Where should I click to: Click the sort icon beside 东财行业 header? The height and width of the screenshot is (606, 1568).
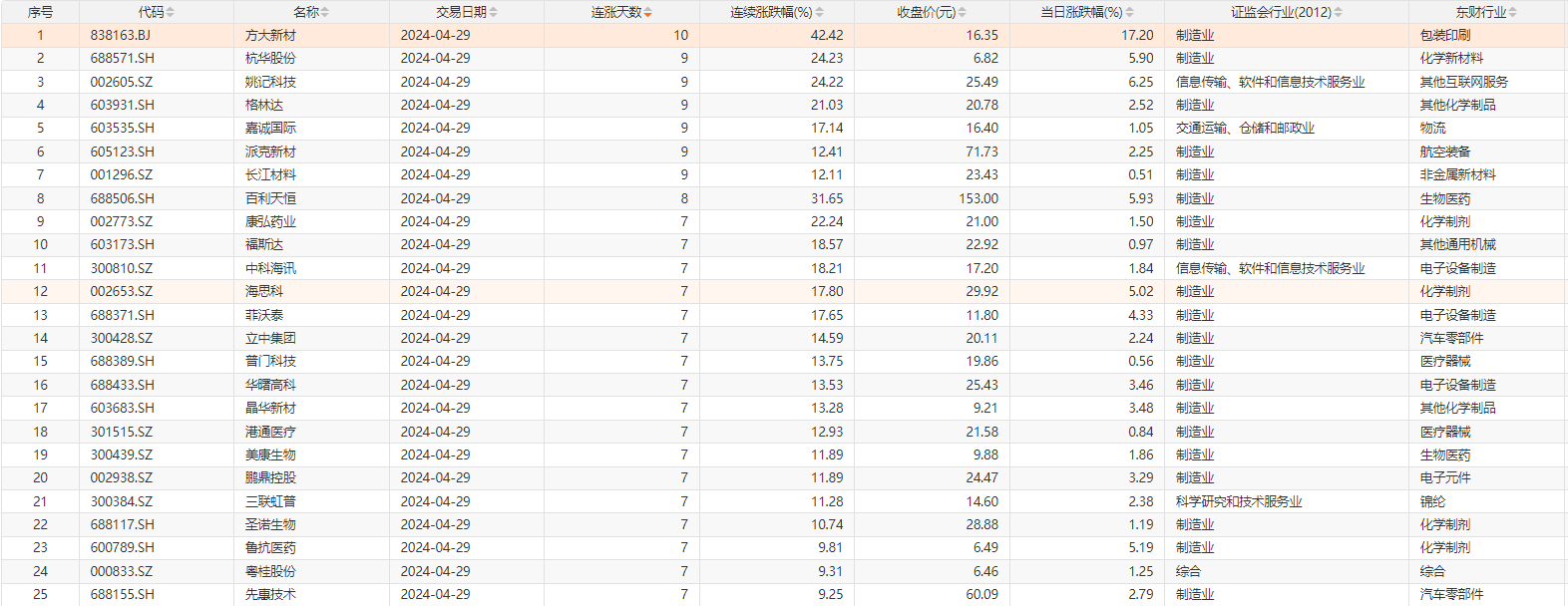pyautogui.click(x=1513, y=12)
